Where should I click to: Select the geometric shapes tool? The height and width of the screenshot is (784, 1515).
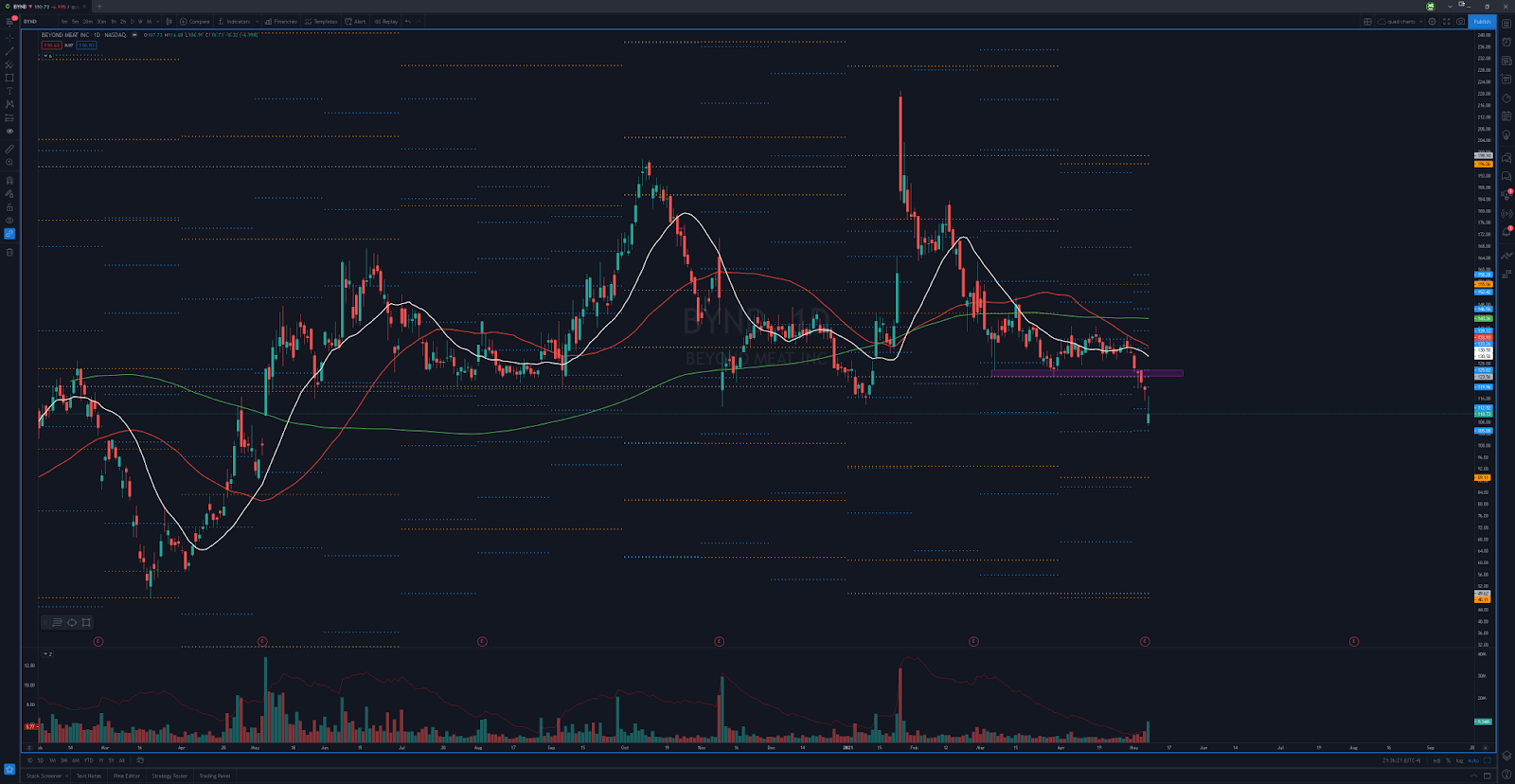coord(9,78)
